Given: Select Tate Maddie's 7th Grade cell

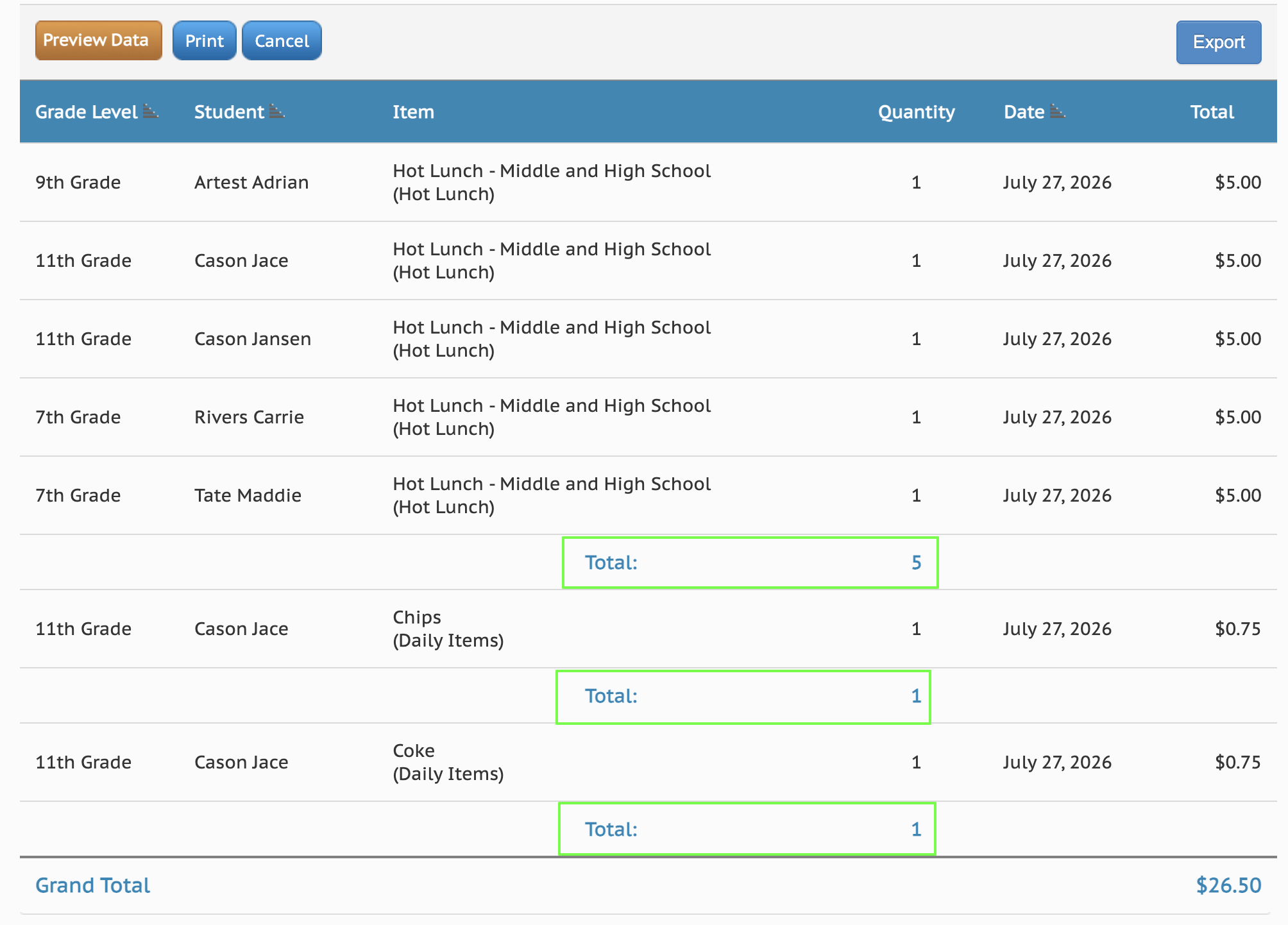Looking at the screenshot, I should (78, 495).
